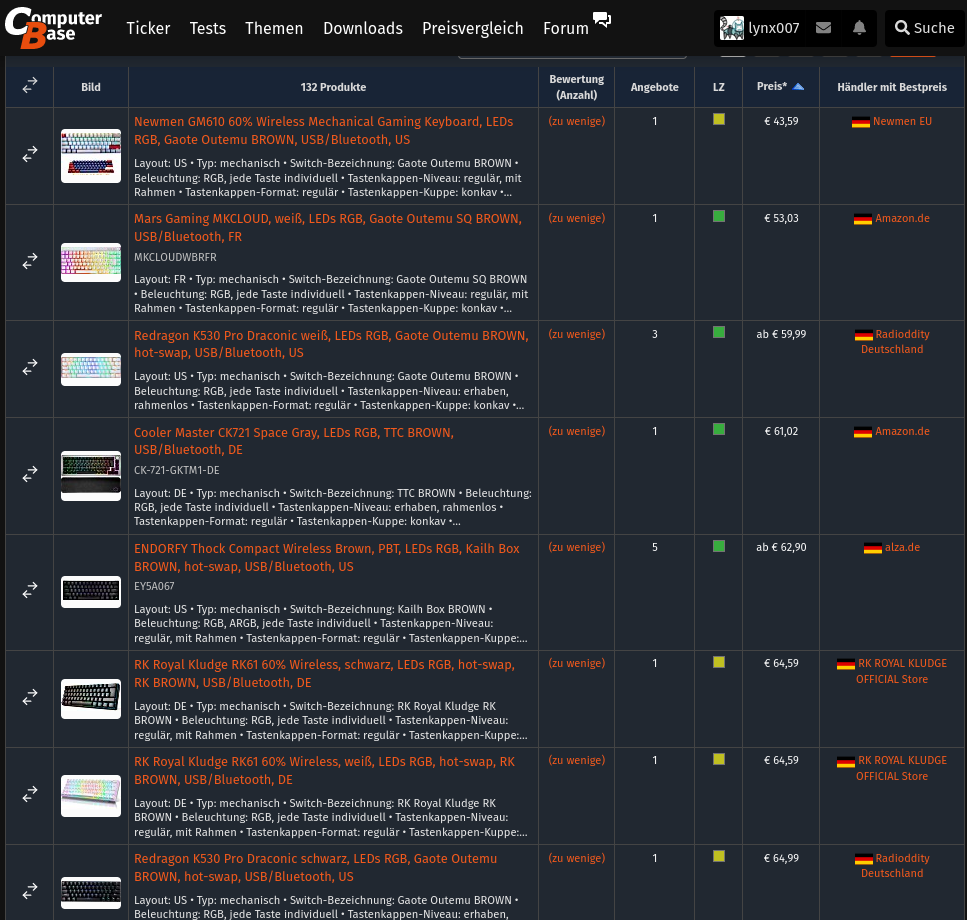
Task: Open the Downloads menu
Action: (x=363, y=28)
